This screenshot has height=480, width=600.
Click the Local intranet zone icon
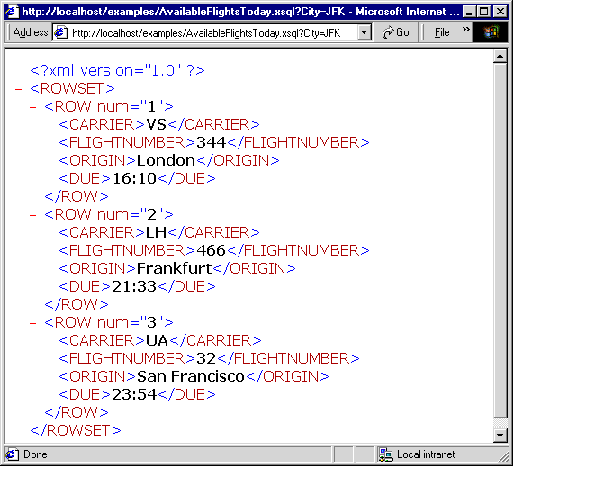tap(386, 454)
